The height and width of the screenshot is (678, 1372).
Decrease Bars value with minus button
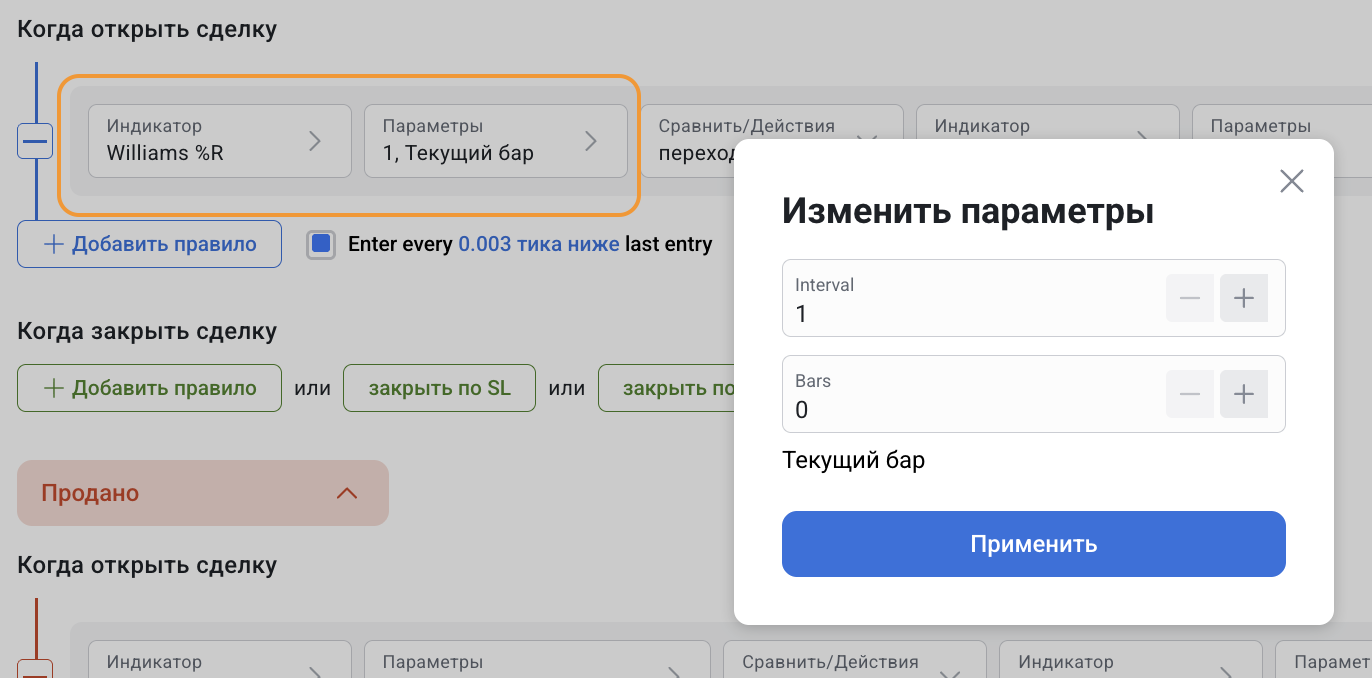1190,394
